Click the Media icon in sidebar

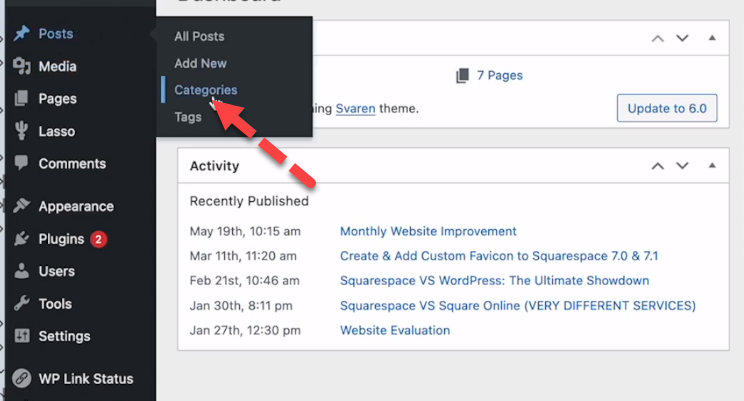[21, 66]
